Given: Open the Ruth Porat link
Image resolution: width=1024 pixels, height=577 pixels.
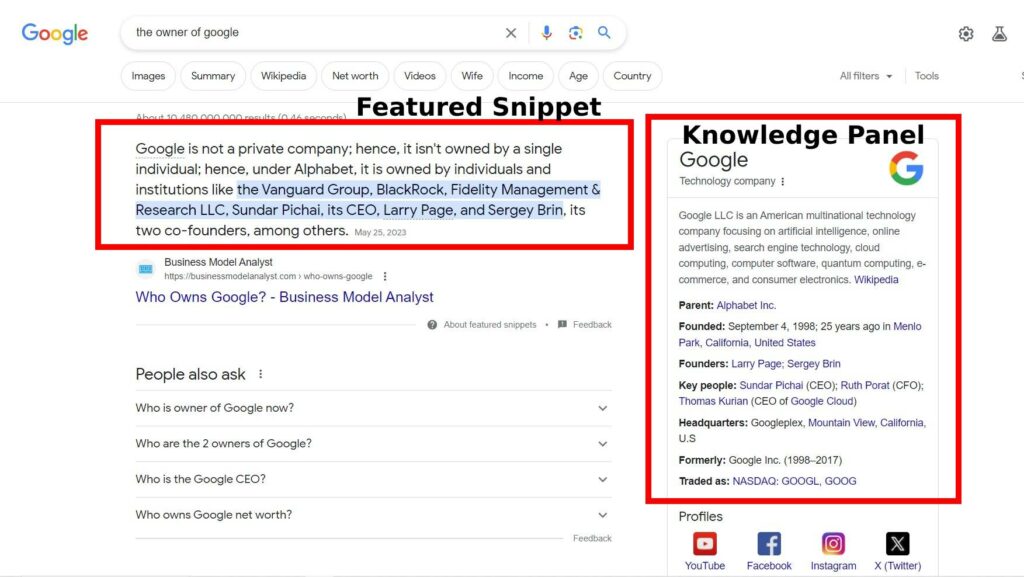Looking at the screenshot, I should click(865, 385).
